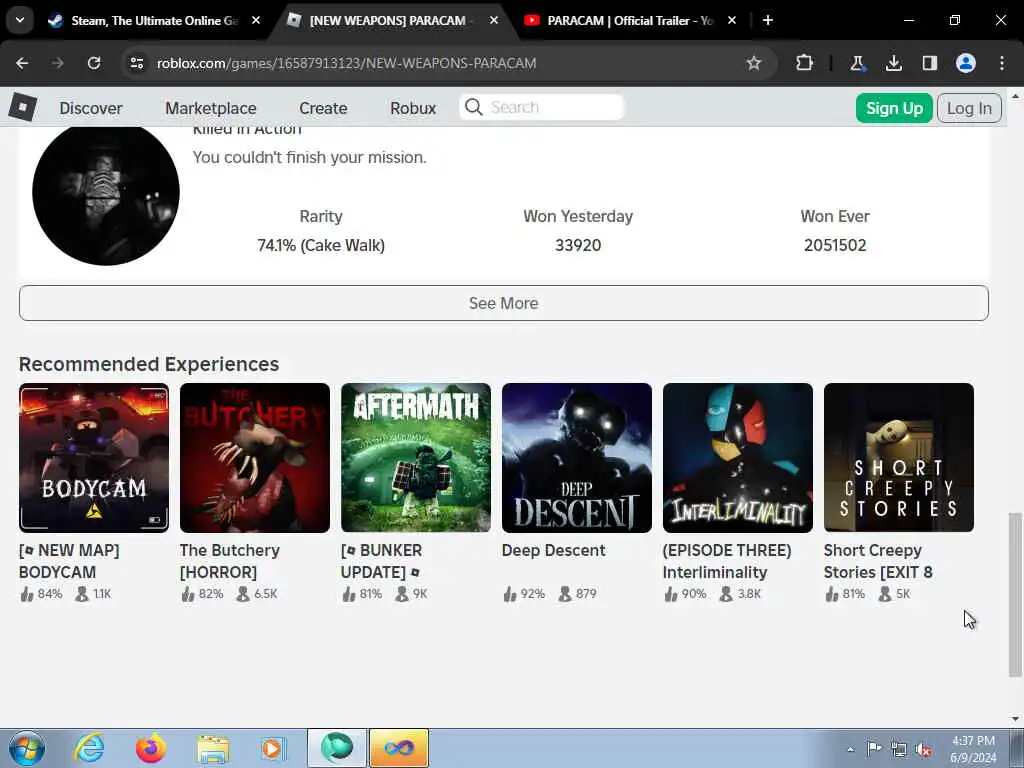Click the Recommended Experiences heading
This screenshot has height=768, width=1024.
(x=149, y=364)
